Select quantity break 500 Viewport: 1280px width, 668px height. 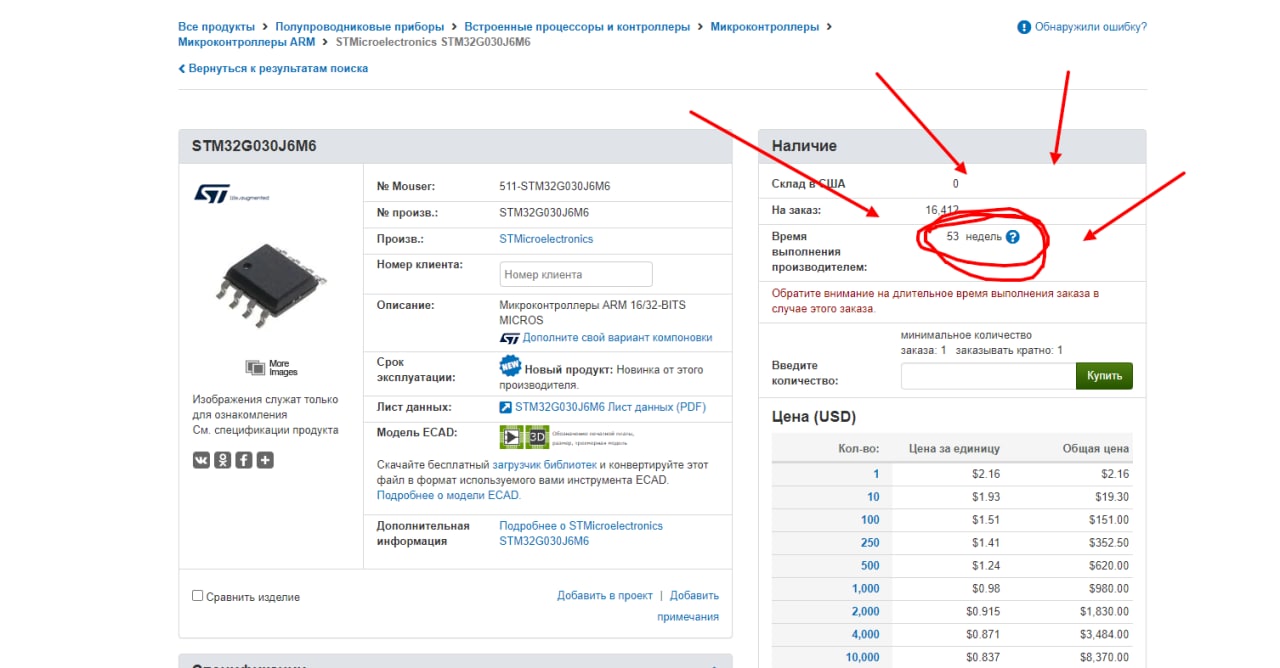coord(870,566)
